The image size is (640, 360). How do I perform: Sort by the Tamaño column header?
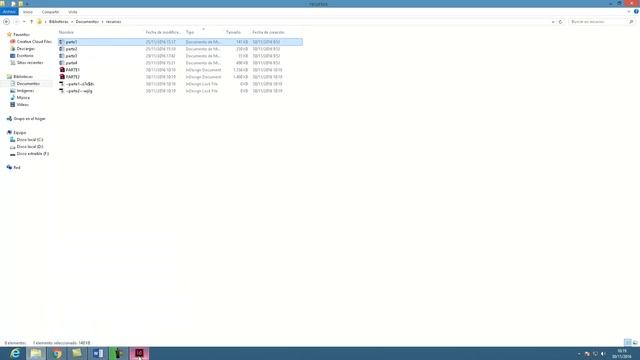pos(233,32)
